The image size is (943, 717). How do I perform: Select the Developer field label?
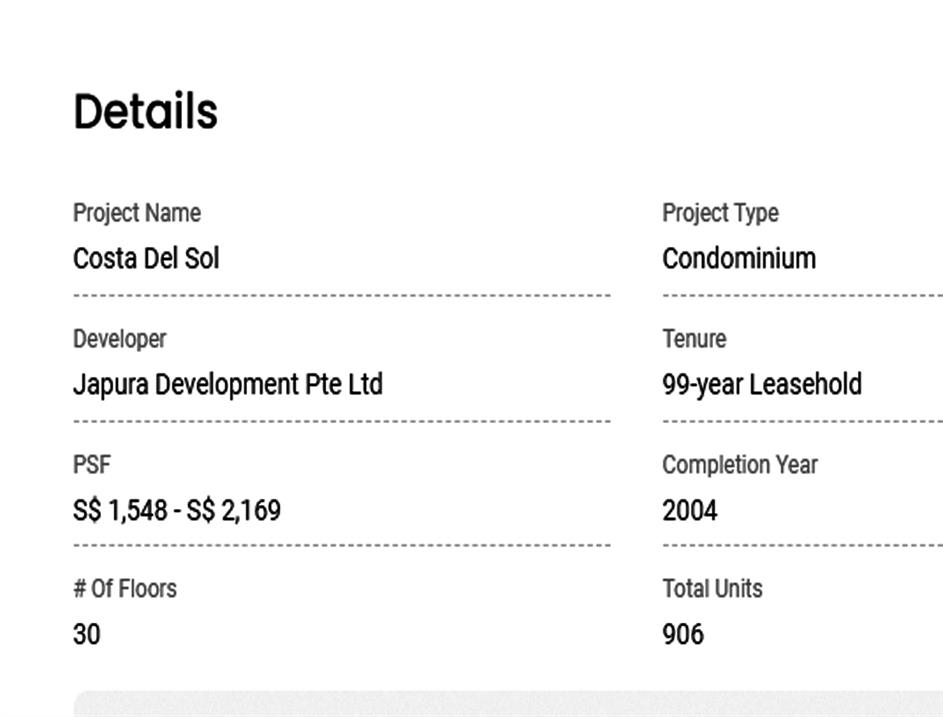coord(120,339)
